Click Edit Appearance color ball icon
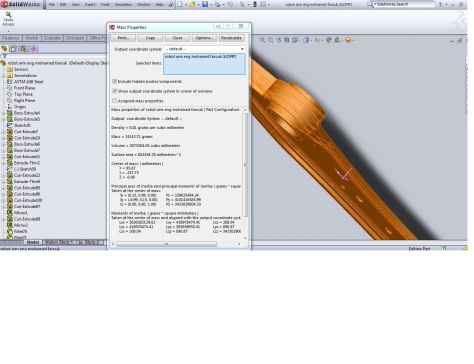 point(329,40)
